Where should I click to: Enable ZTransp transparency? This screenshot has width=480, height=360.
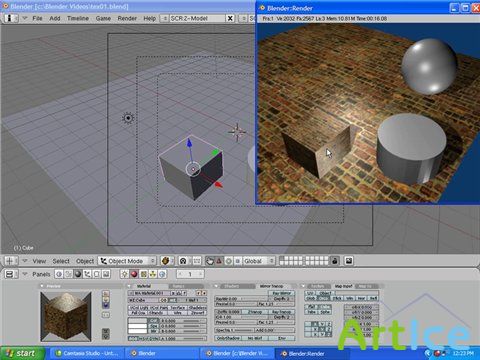[x=255, y=312]
